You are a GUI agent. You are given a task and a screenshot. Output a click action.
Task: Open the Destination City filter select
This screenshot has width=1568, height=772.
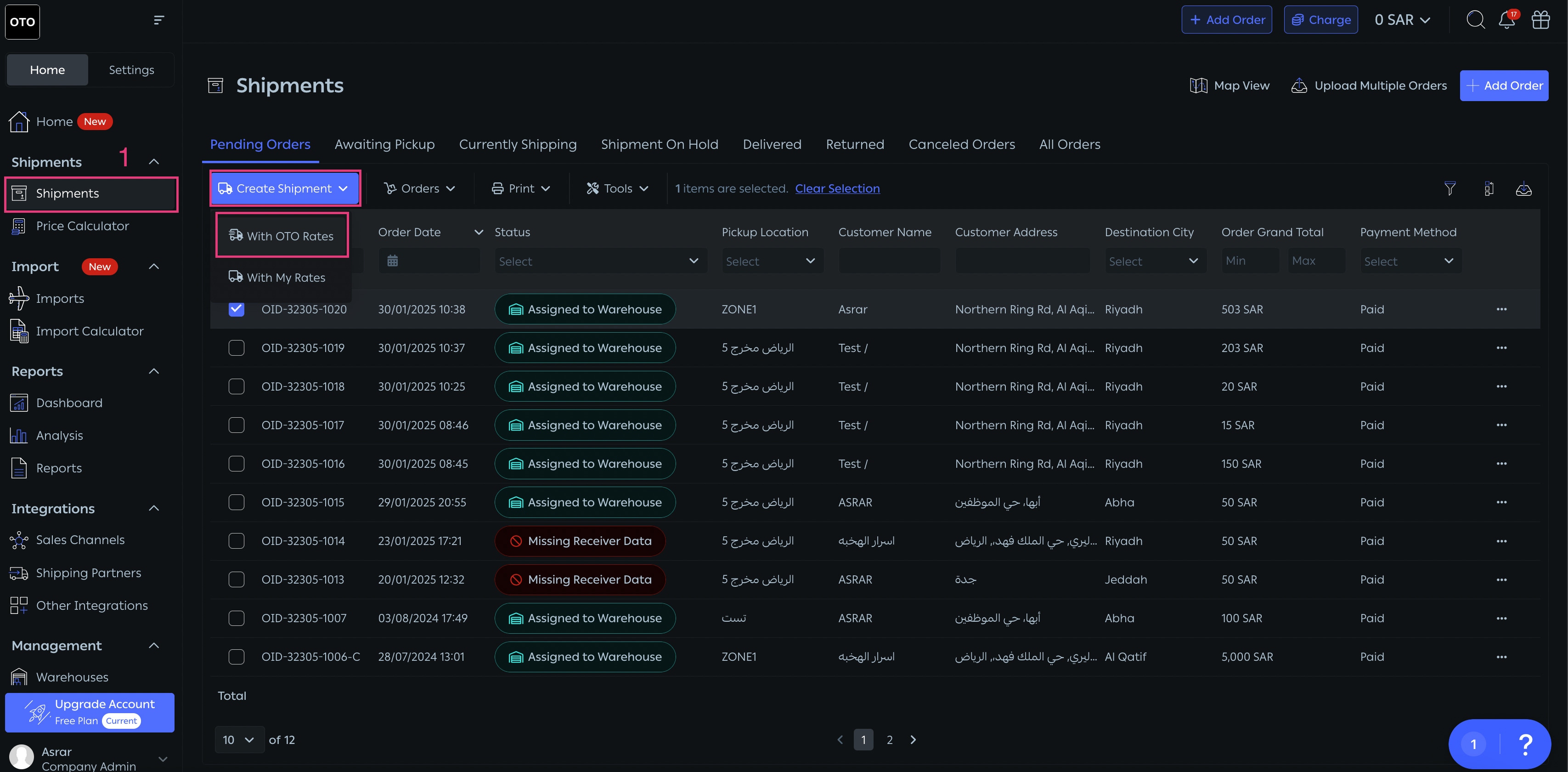[1155, 261]
